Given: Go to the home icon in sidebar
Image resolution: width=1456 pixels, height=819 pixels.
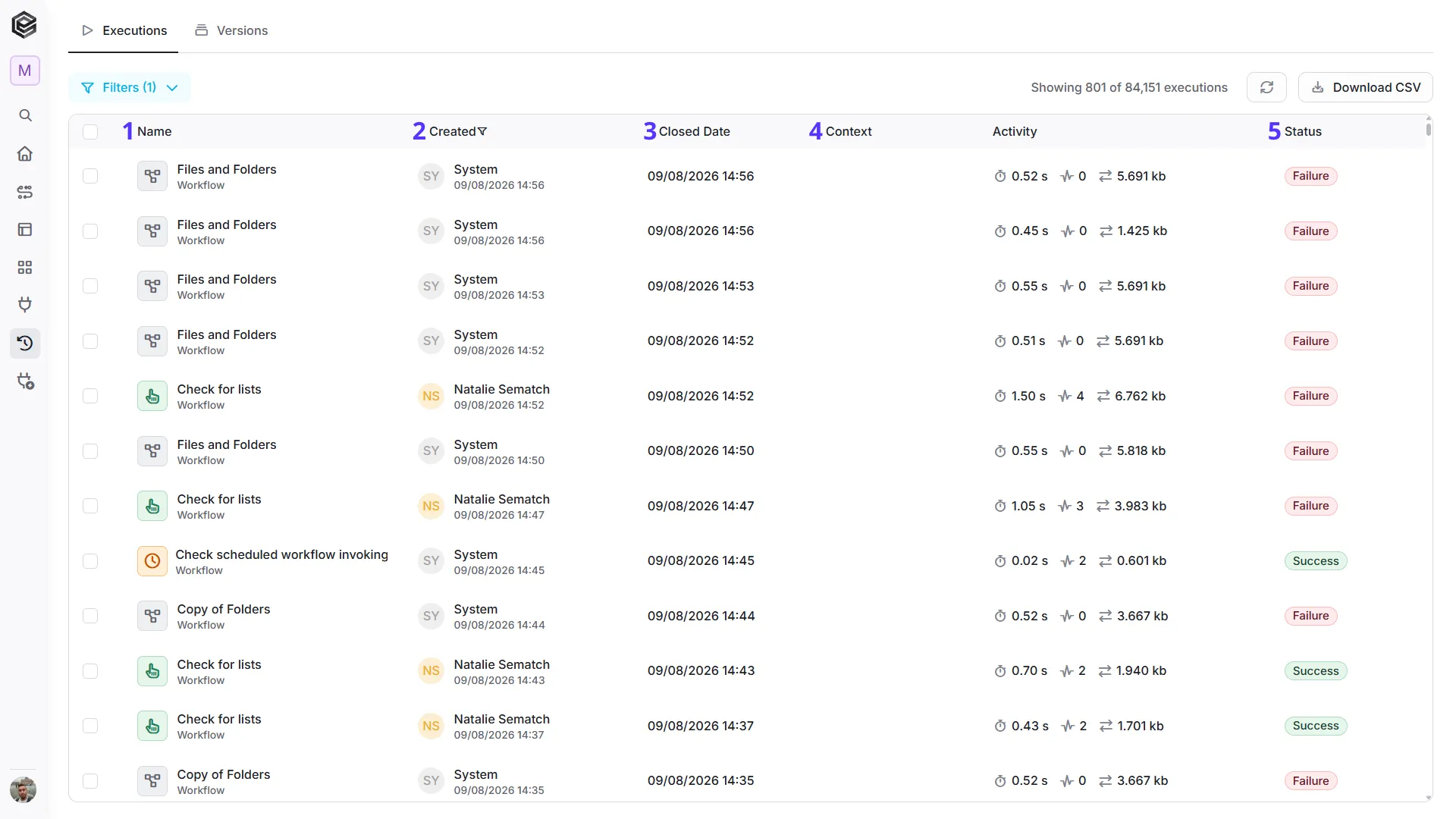Looking at the screenshot, I should pyautogui.click(x=25, y=154).
